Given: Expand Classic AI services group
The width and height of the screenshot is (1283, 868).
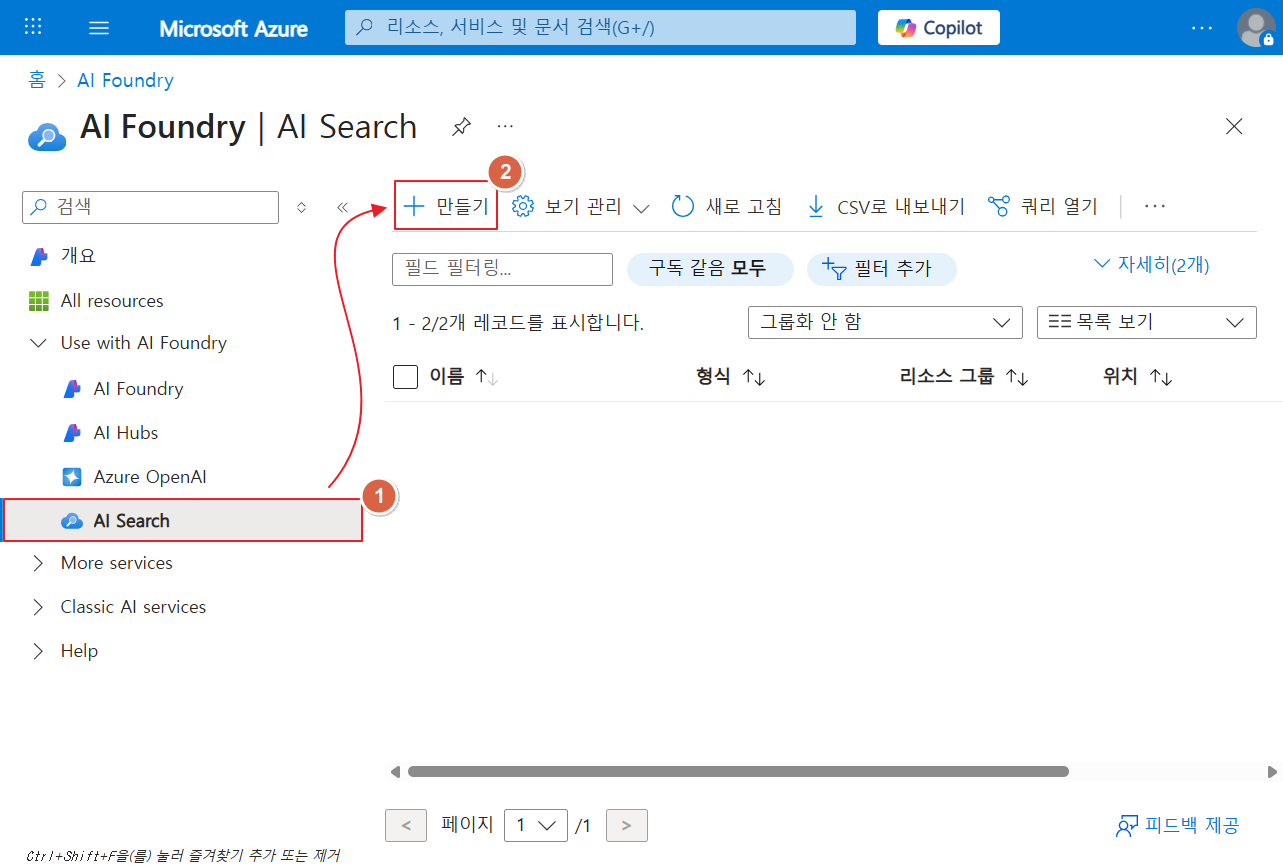Looking at the screenshot, I should tap(39, 607).
